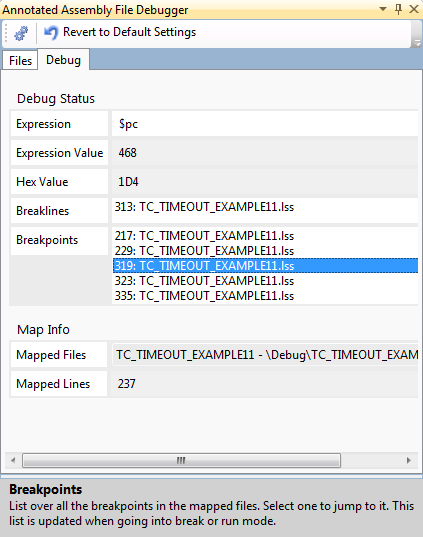Image resolution: width=423 pixels, height=537 pixels.
Task: Click the scroll right arrow
Action: [x=409, y=460]
